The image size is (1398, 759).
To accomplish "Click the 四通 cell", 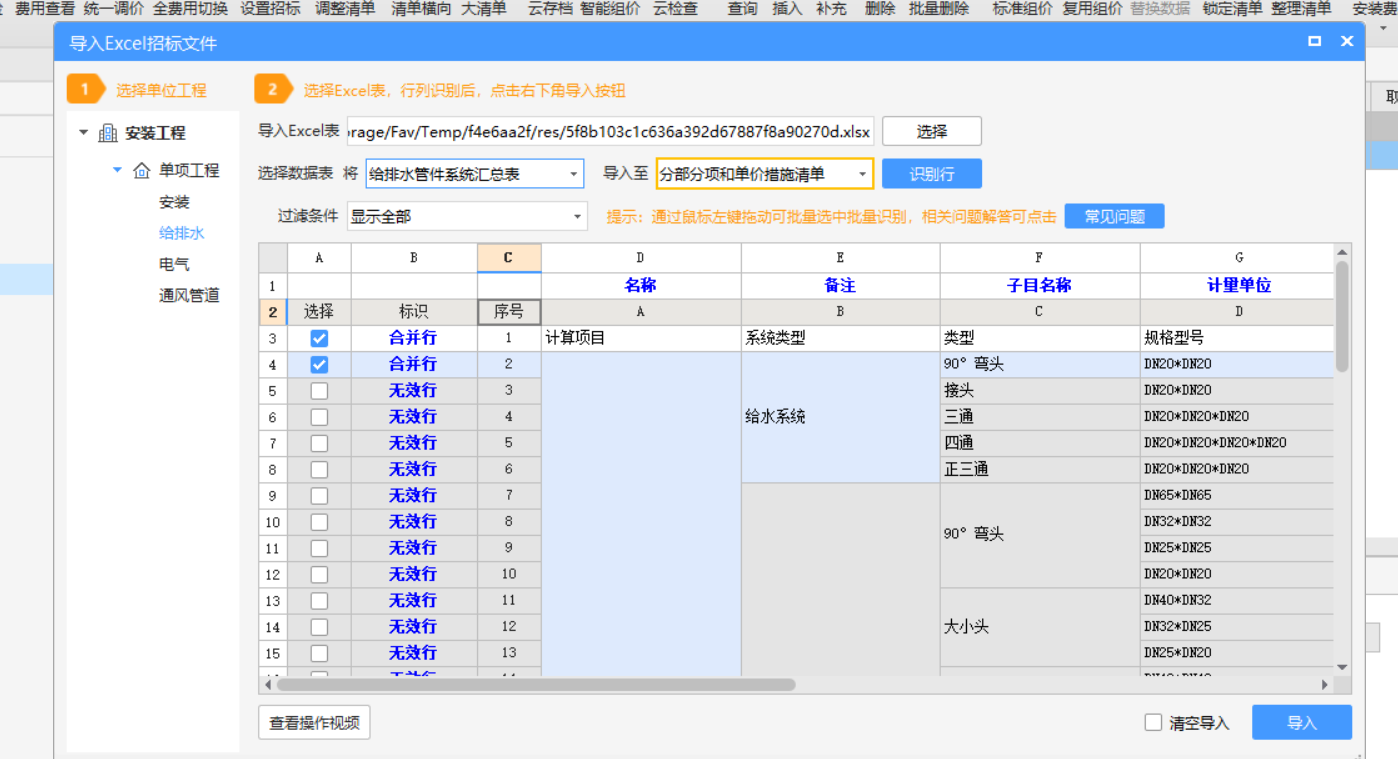I will [x=1039, y=443].
